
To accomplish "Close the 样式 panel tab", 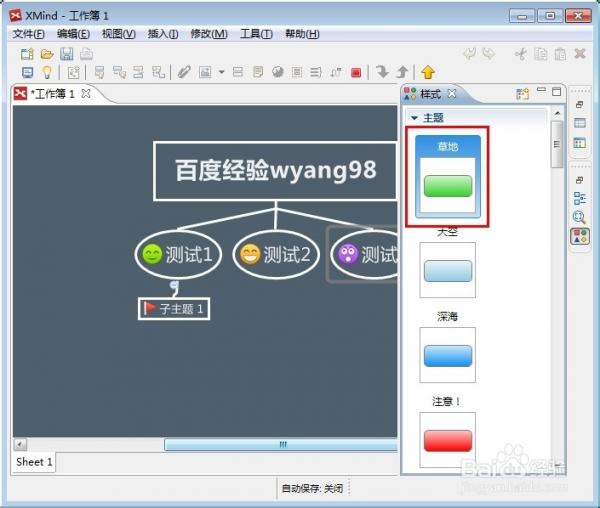I will [x=452, y=93].
